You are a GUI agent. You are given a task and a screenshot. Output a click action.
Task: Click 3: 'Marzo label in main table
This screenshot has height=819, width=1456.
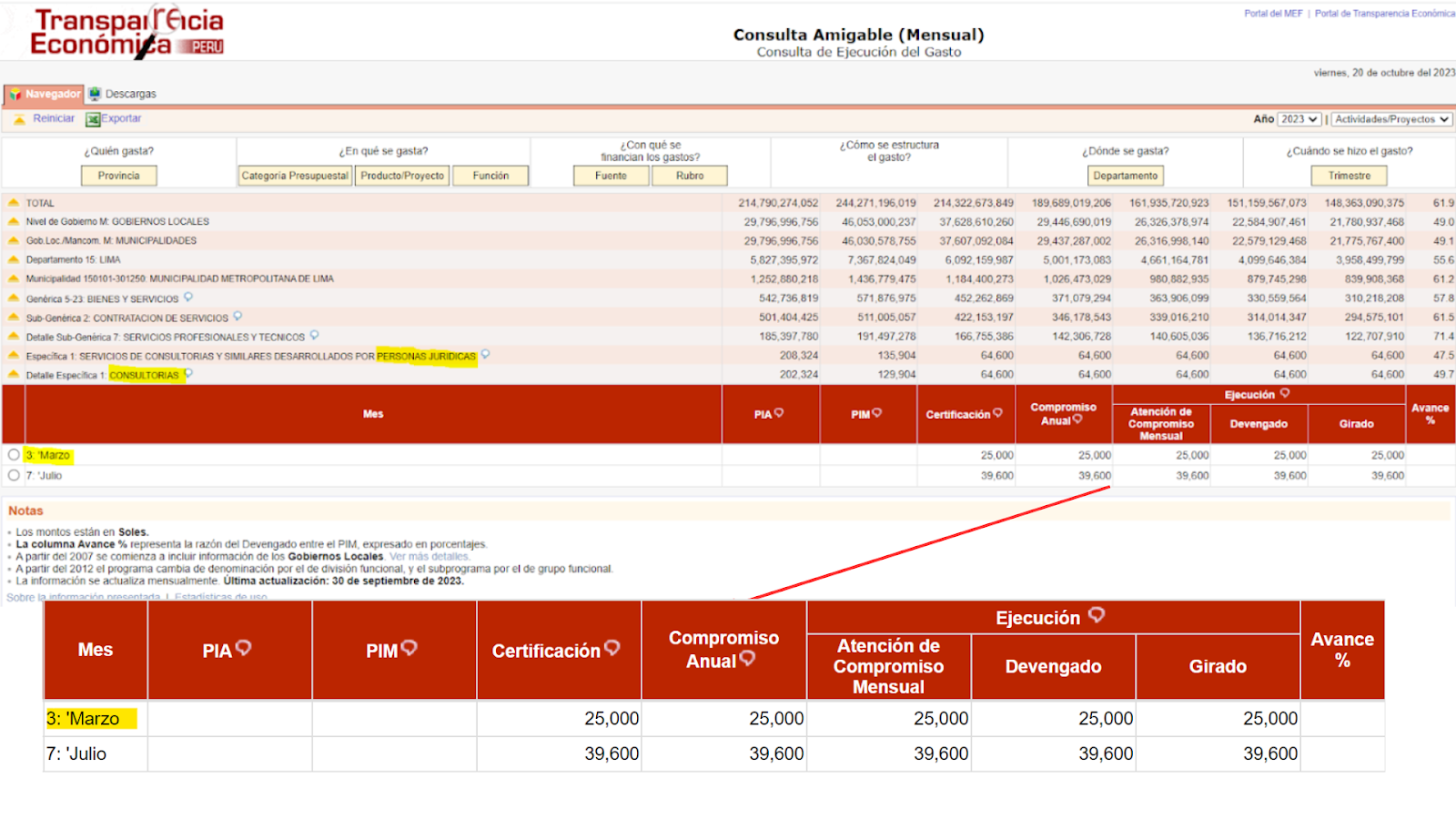coord(47,455)
